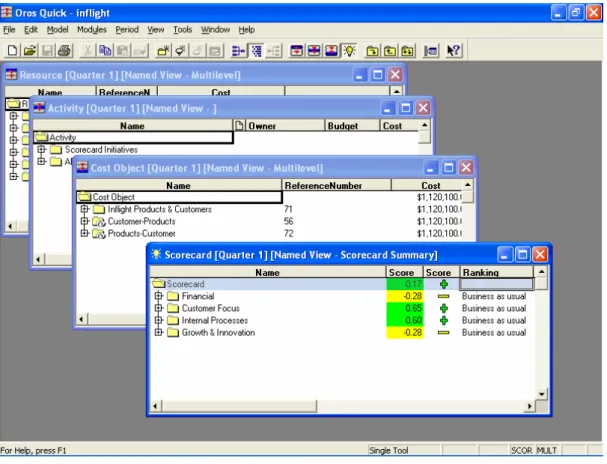
Task: Open the Scorecard light bulb toolbar icon
Action: coord(349,50)
